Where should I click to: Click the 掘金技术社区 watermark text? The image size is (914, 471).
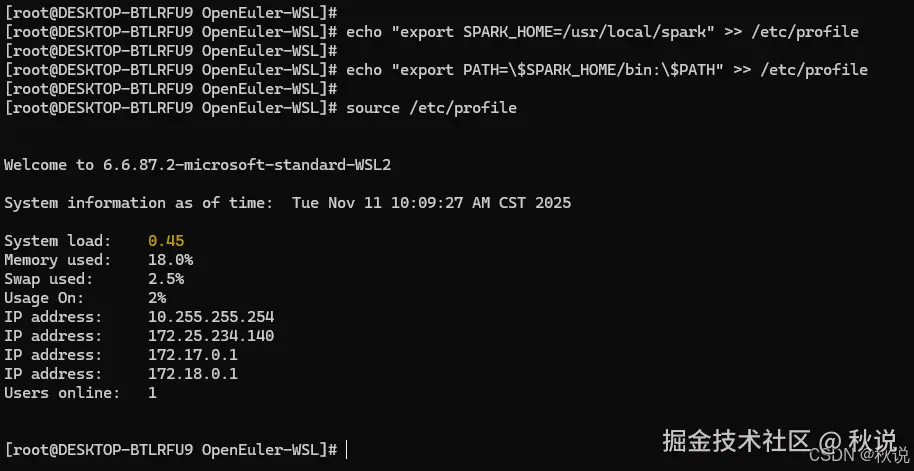click(737, 440)
